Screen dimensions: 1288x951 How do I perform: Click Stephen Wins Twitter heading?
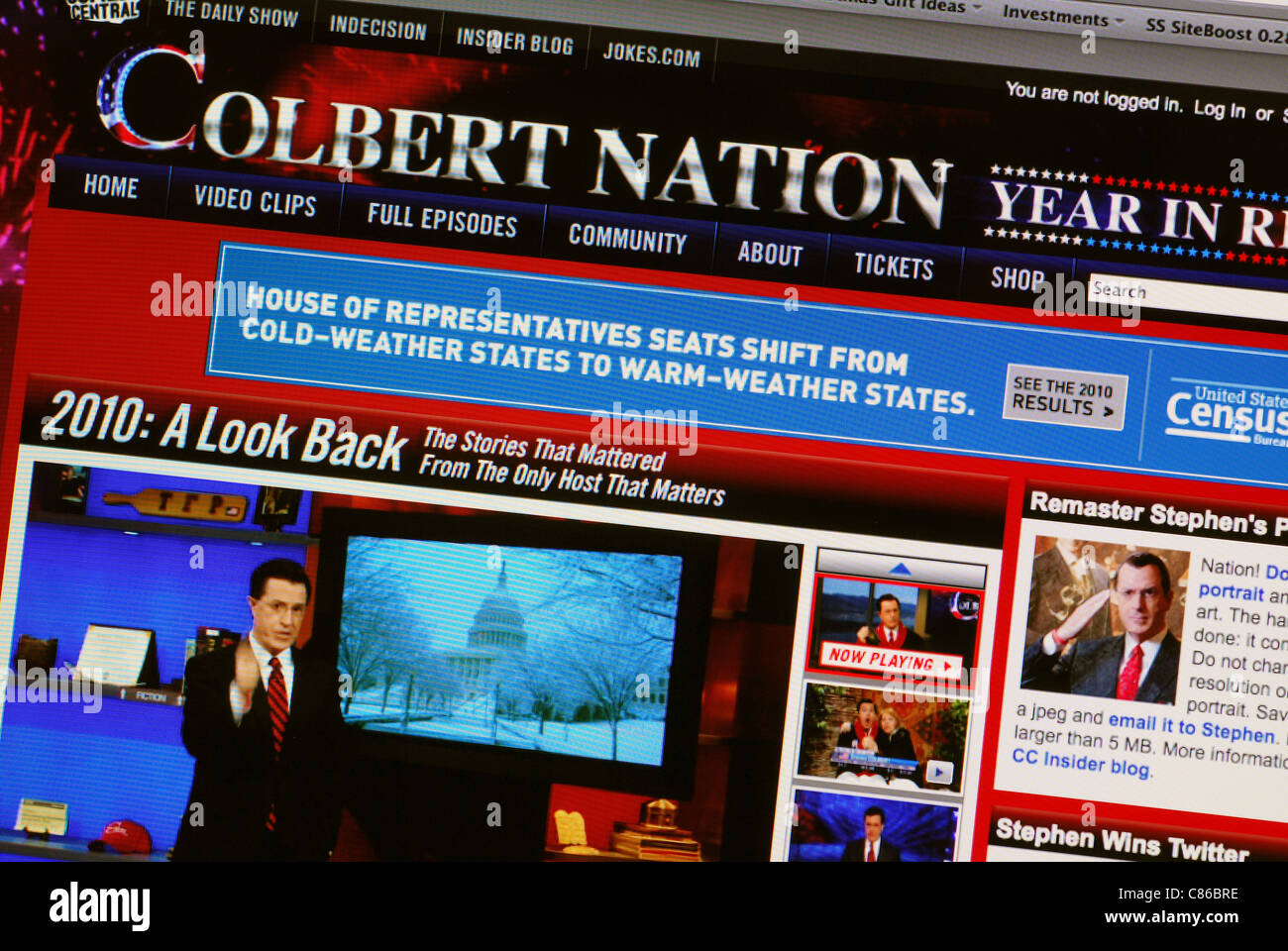(1123, 840)
